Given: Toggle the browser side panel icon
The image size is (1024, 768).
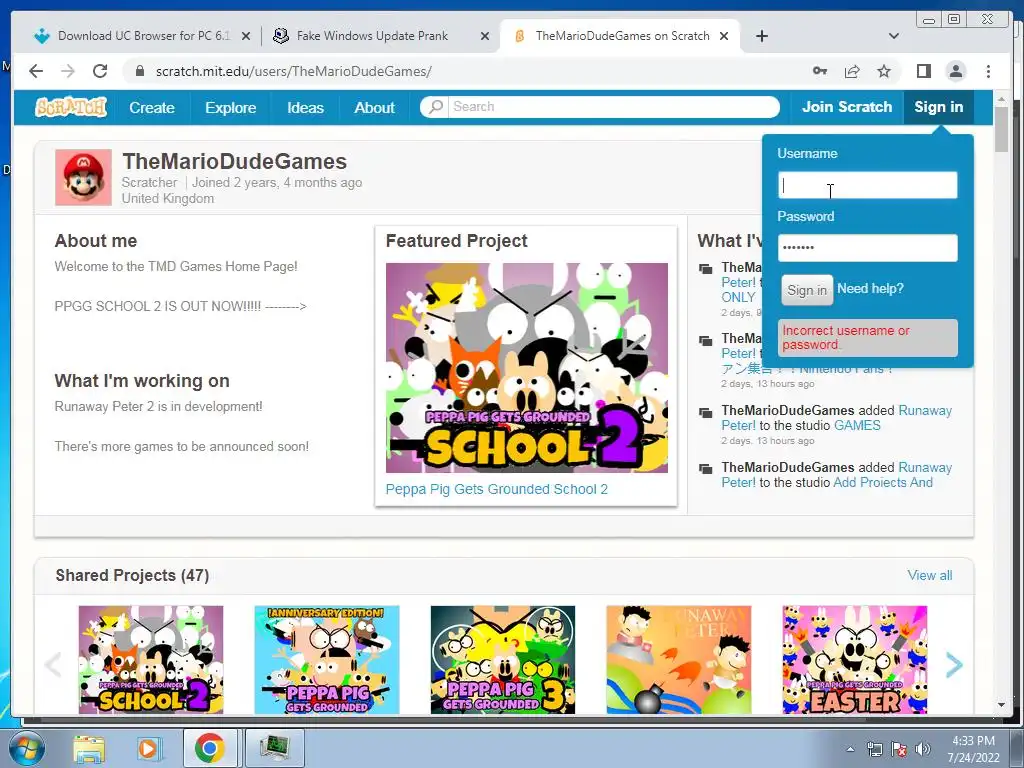Looking at the screenshot, I should tap(923, 71).
